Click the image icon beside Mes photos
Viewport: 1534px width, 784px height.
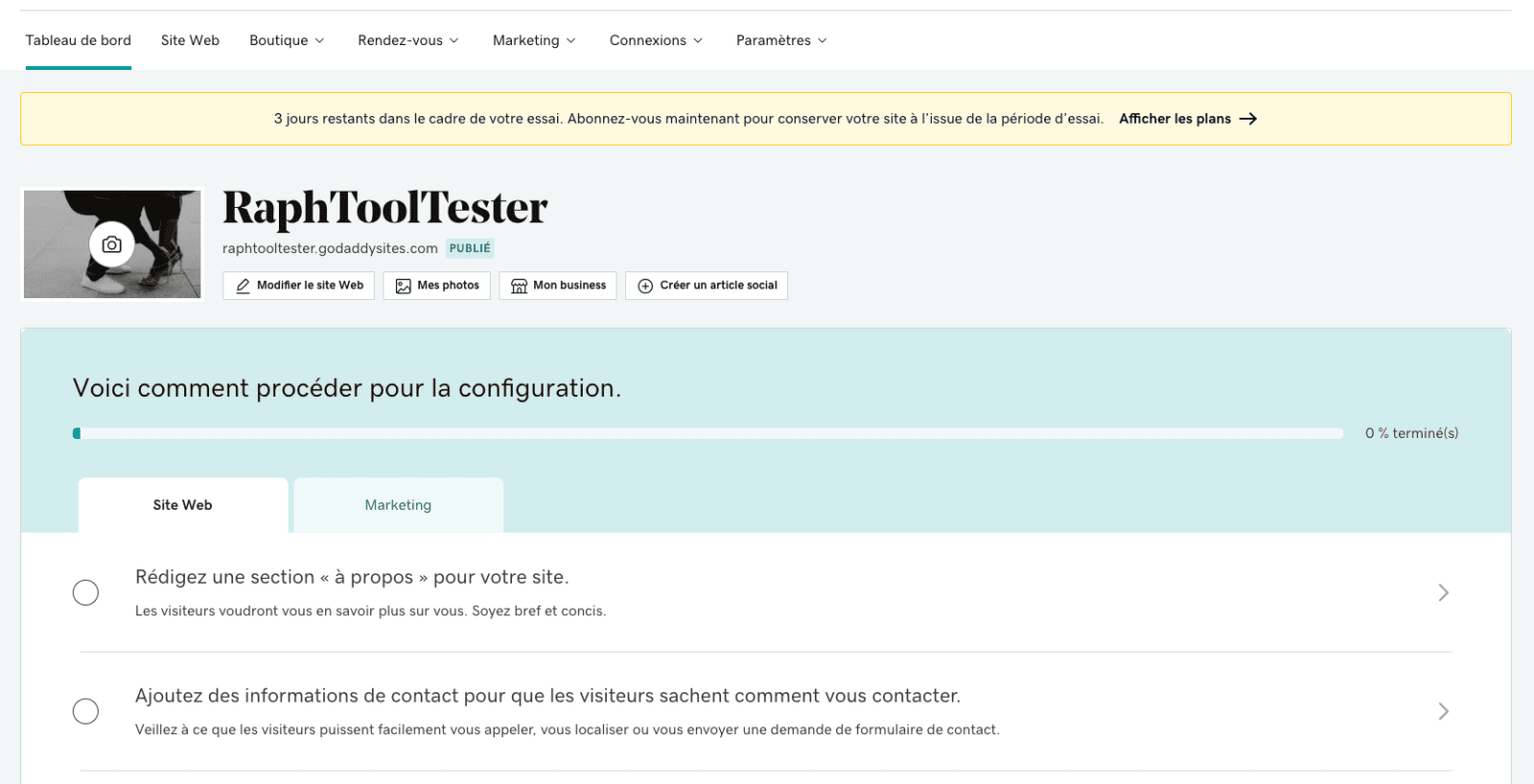(x=404, y=286)
